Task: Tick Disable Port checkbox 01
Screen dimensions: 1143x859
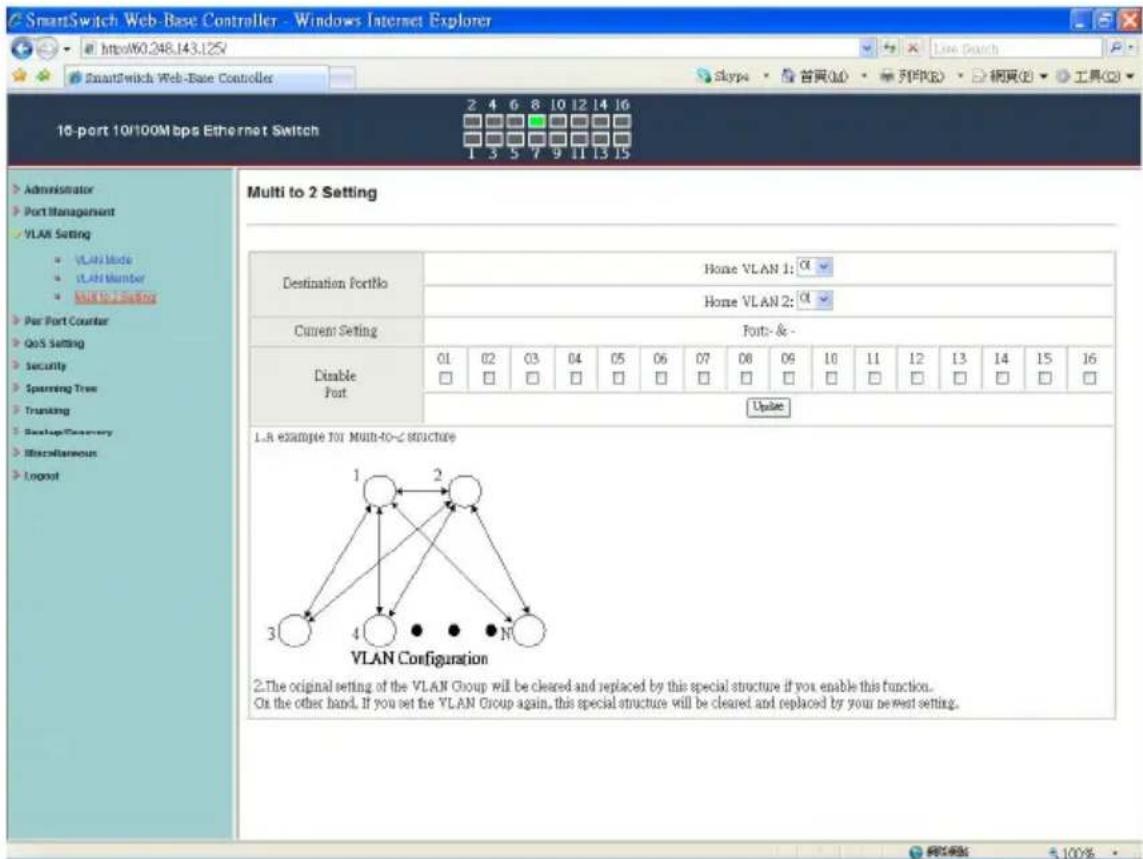Action: click(445, 378)
